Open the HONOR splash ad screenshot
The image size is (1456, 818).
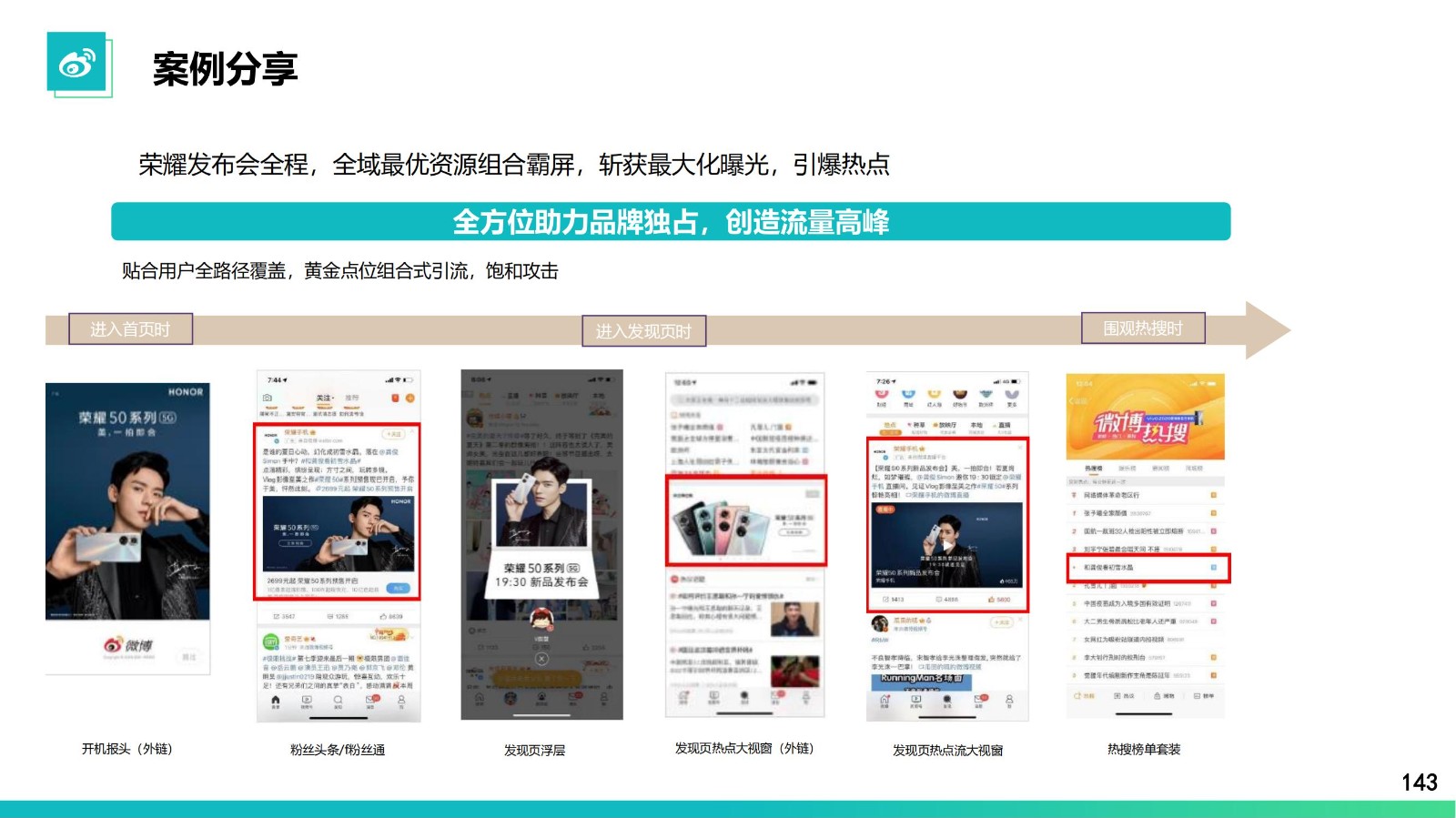(127, 528)
